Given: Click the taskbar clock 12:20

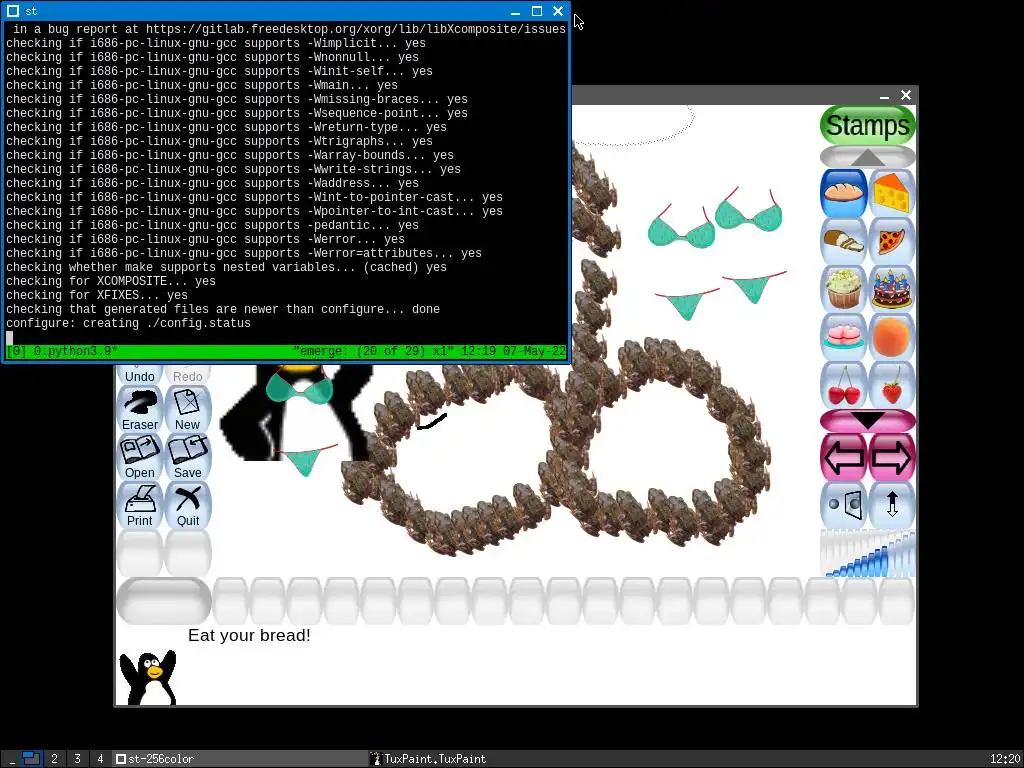Looking at the screenshot, I should pos(1005,758).
